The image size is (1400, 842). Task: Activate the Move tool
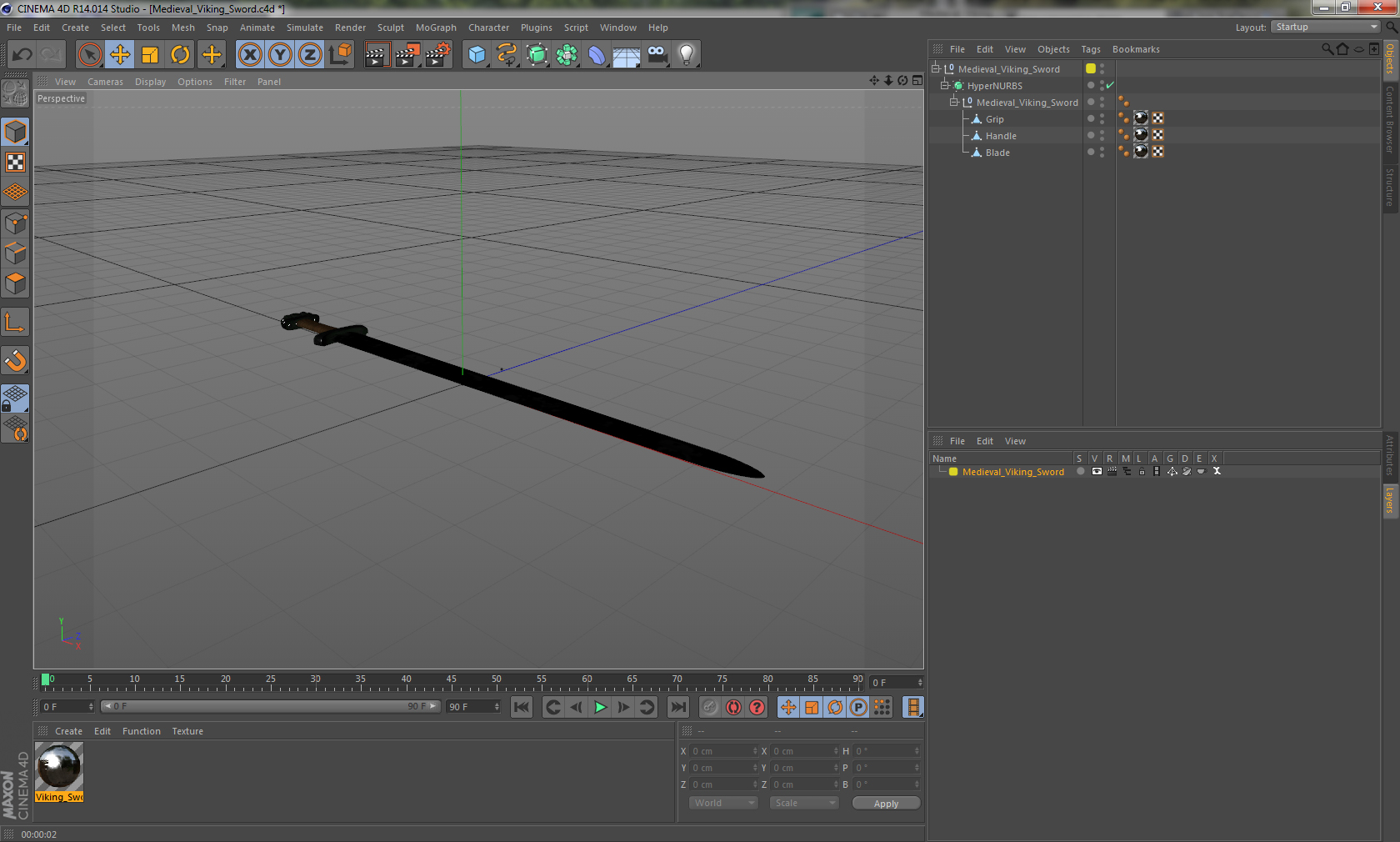tap(120, 55)
